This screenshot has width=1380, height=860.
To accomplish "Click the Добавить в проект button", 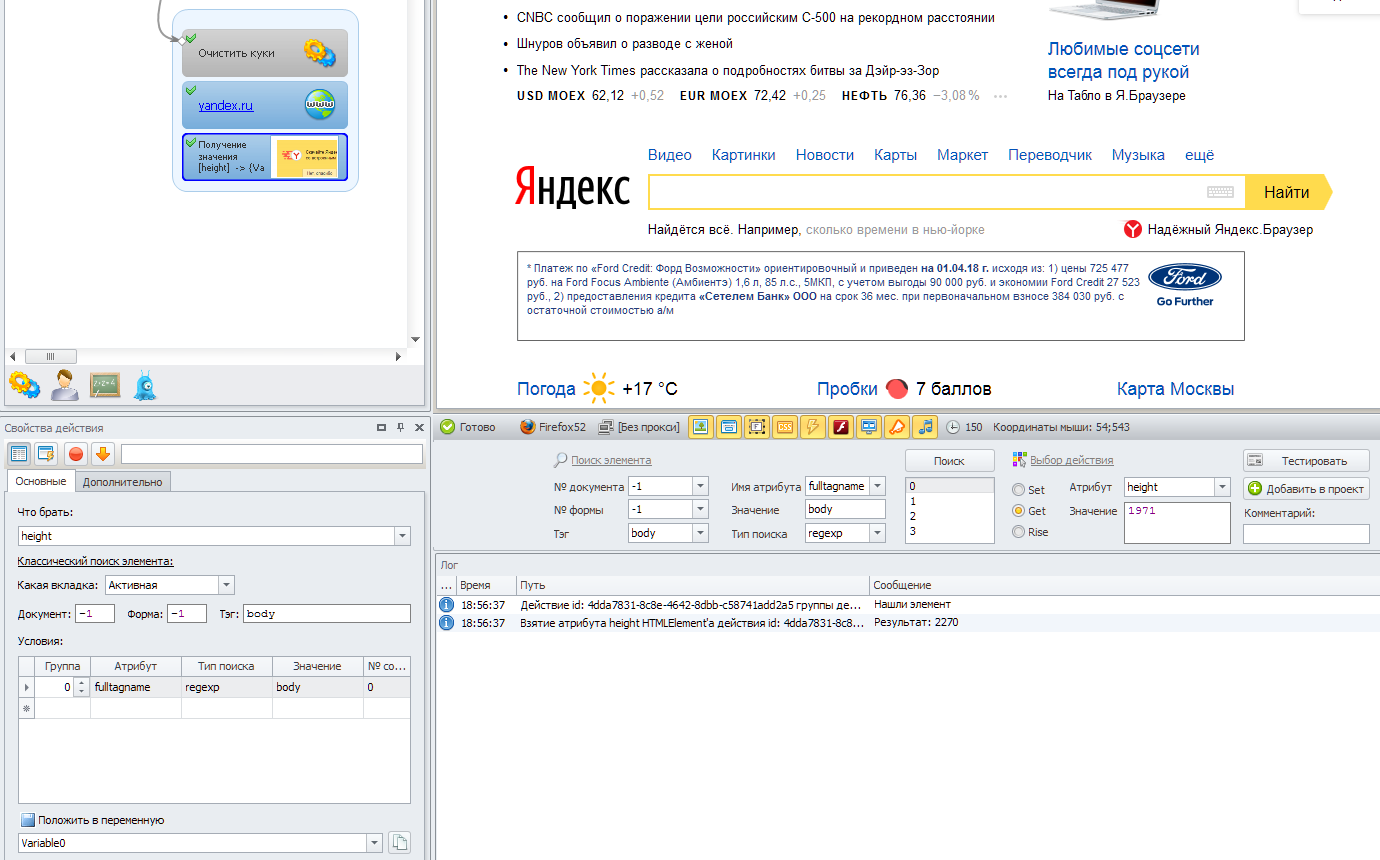I will coord(1306,489).
